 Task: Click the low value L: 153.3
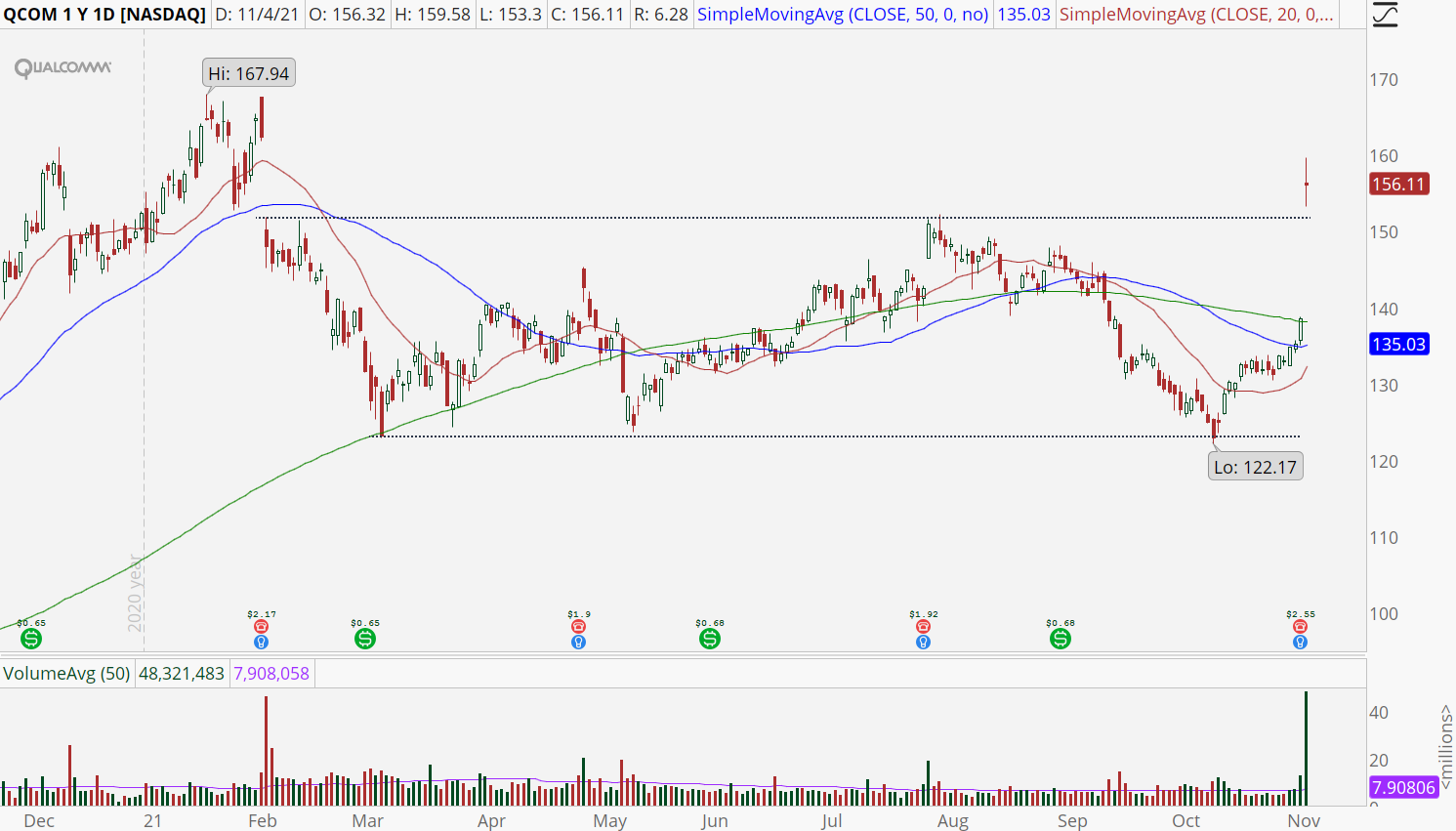pos(510,15)
